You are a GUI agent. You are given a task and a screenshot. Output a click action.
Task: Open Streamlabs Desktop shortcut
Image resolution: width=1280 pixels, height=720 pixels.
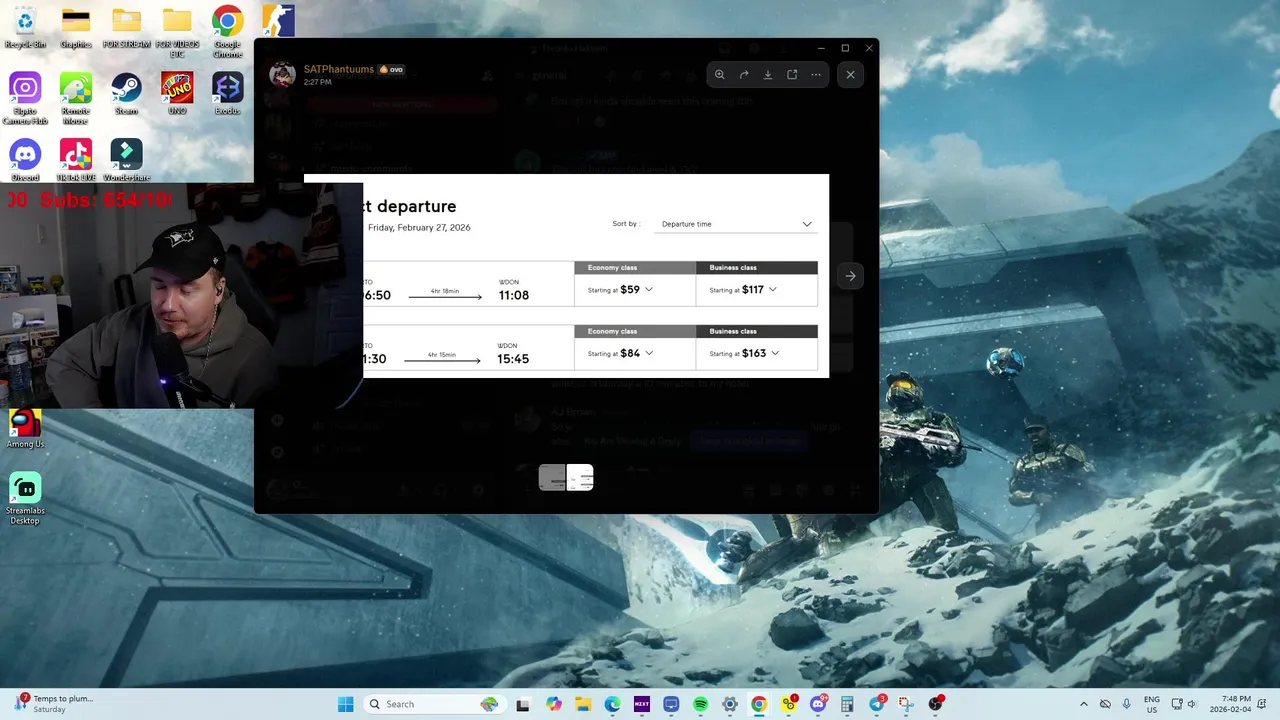coord(25,498)
